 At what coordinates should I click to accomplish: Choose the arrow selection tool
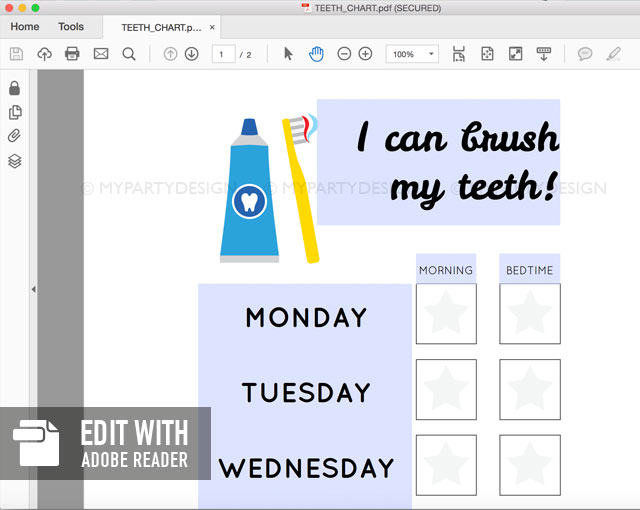point(289,54)
